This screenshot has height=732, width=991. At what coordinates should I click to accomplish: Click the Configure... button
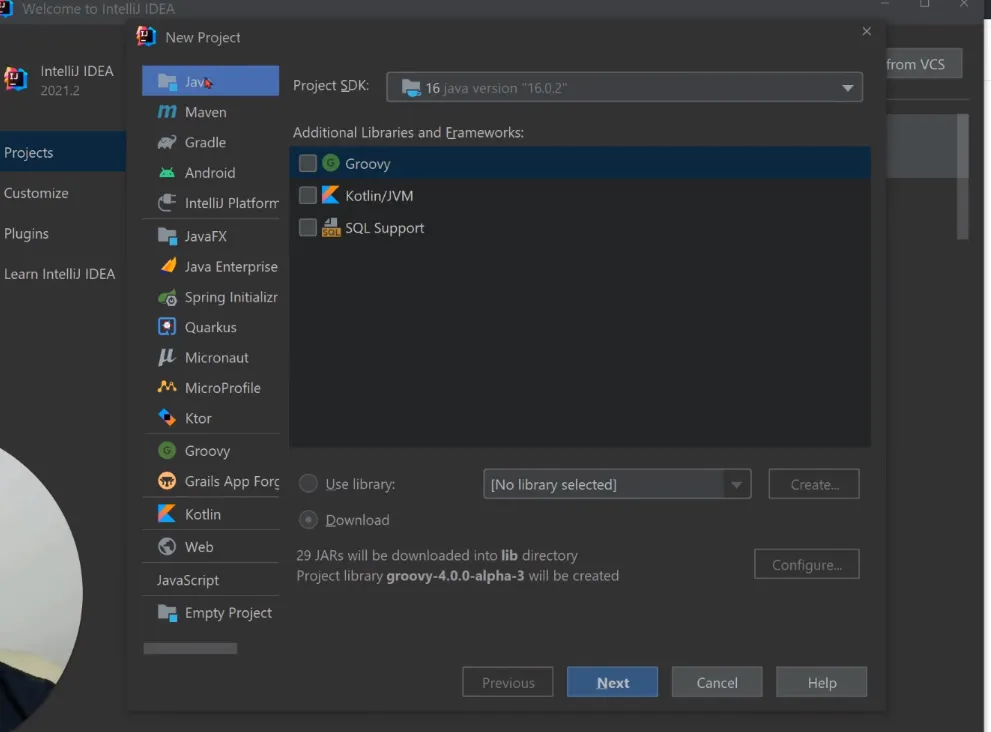[807, 564]
